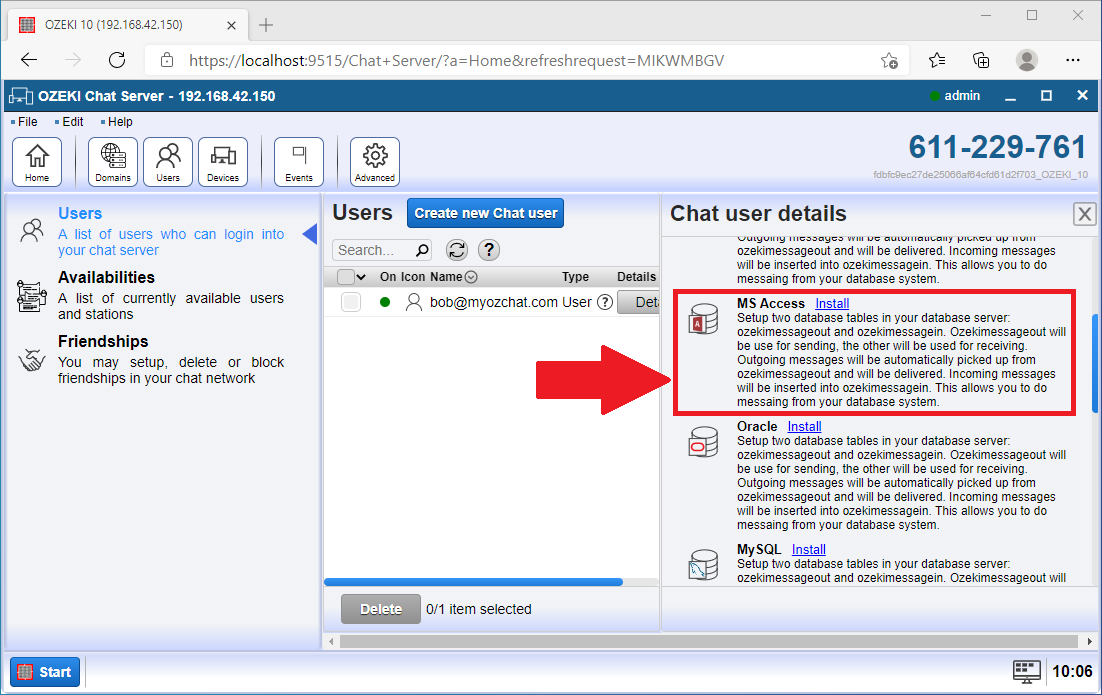
Task: Open the Friendships handshake icon
Action: [31, 360]
